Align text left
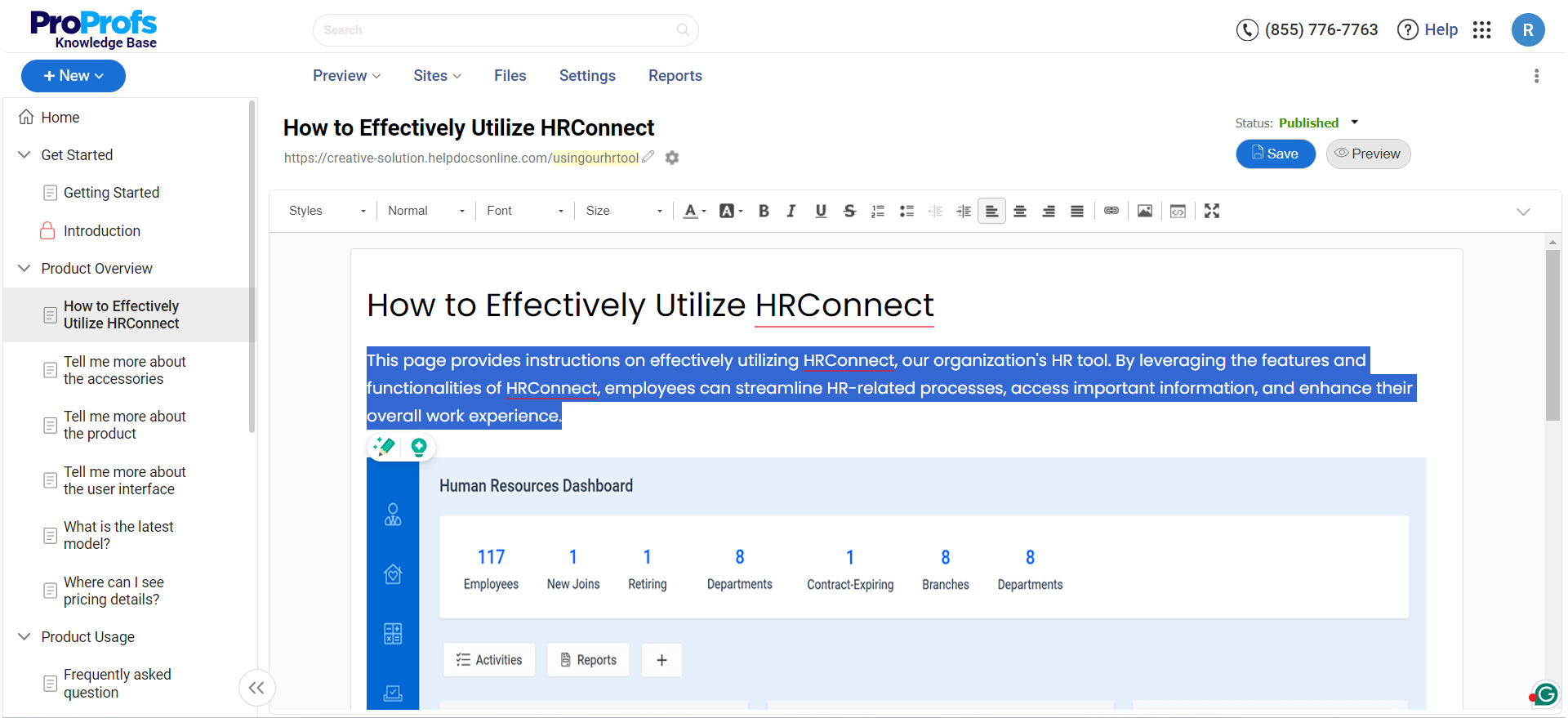1568x718 pixels. point(991,211)
